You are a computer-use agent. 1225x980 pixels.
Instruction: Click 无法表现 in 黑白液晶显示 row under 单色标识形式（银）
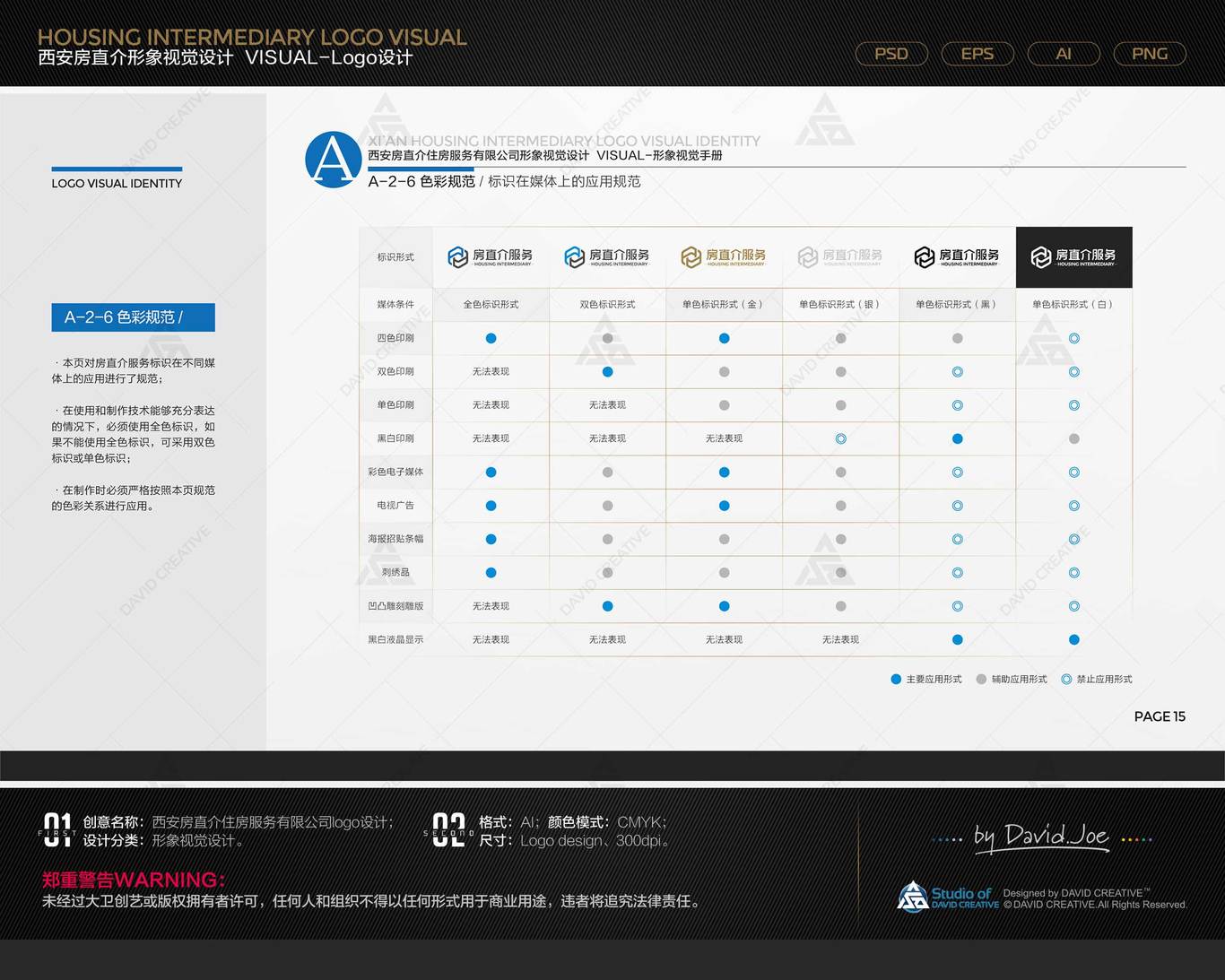[840, 639]
